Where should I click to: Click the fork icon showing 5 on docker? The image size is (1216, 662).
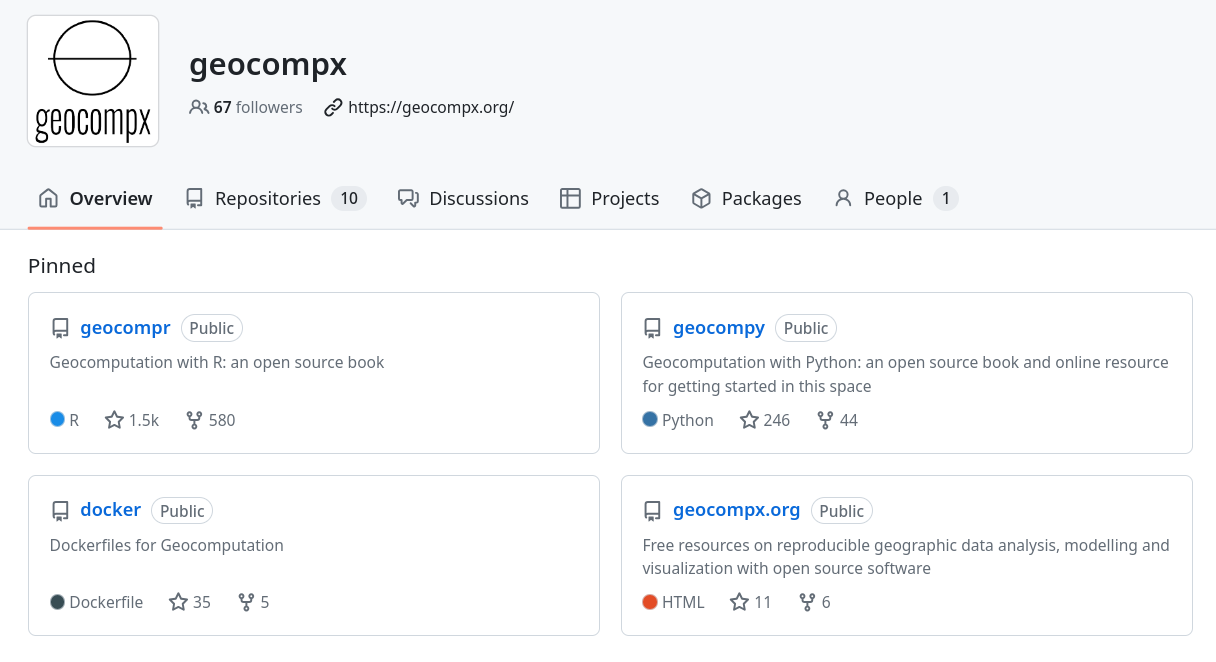[x=246, y=602]
